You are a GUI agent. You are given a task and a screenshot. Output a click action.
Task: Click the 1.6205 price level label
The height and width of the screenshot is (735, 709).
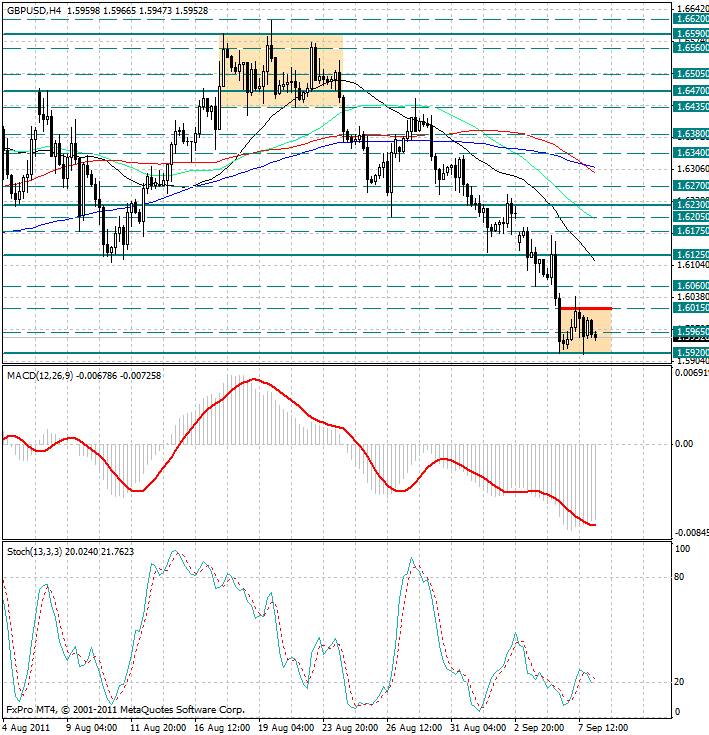pyautogui.click(x=691, y=217)
